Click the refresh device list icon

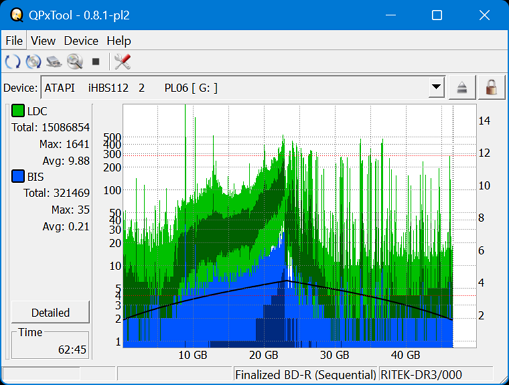coord(13,62)
